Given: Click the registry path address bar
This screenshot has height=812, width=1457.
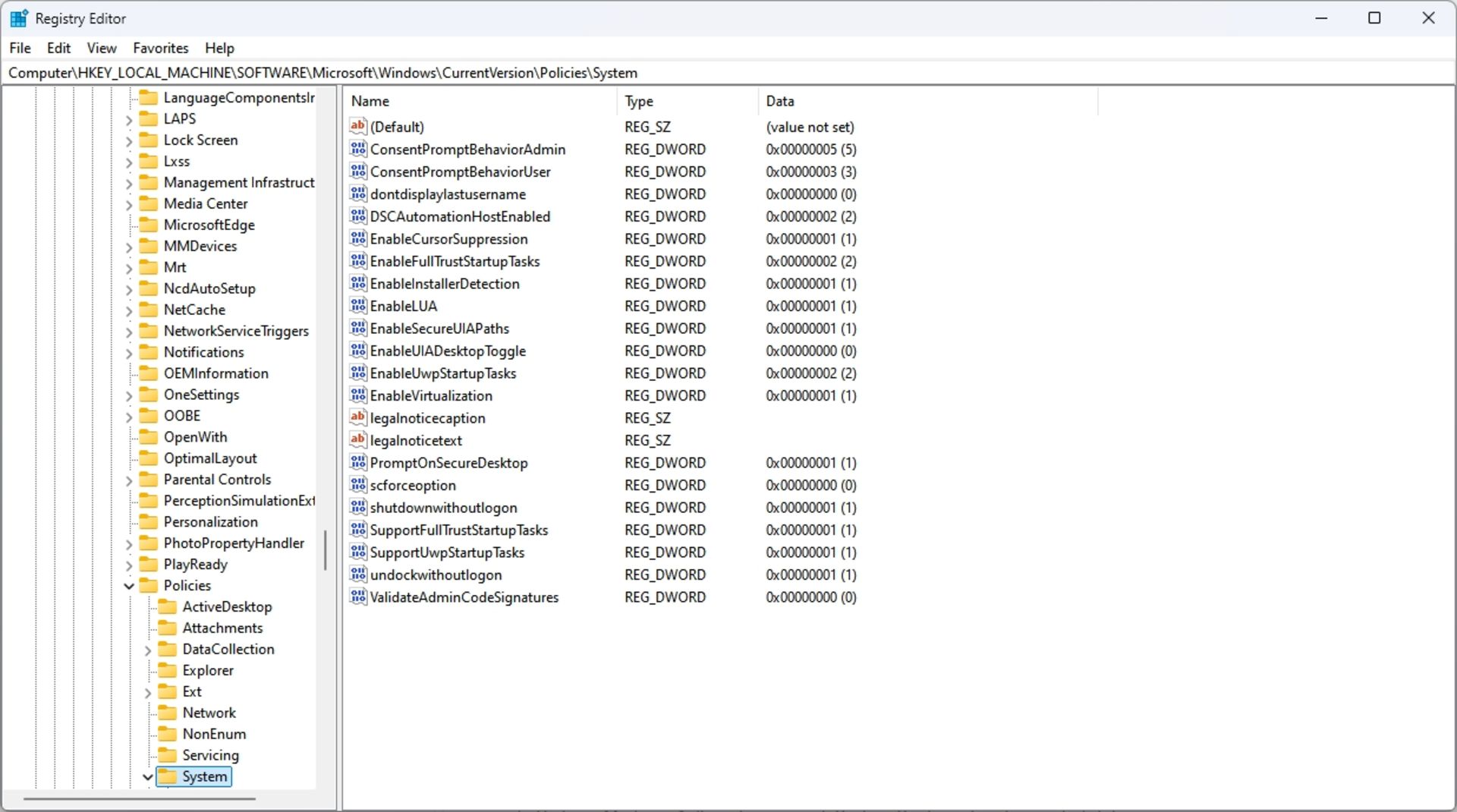Looking at the screenshot, I should [x=728, y=73].
